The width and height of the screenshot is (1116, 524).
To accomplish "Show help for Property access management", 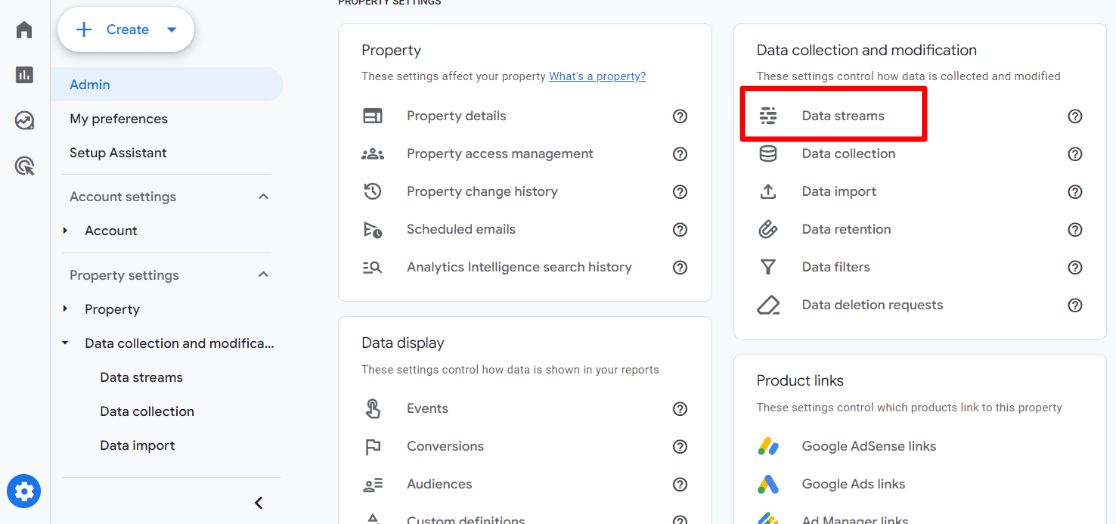I will pyautogui.click(x=680, y=154).
